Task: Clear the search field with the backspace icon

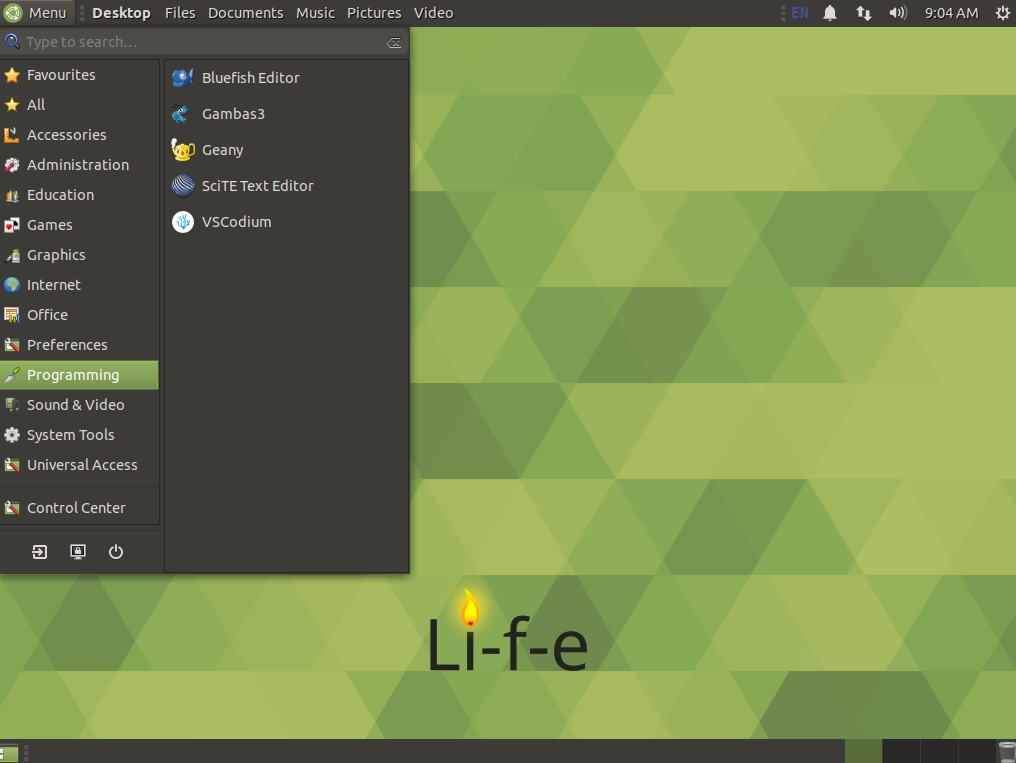Action: pos(394,43)
